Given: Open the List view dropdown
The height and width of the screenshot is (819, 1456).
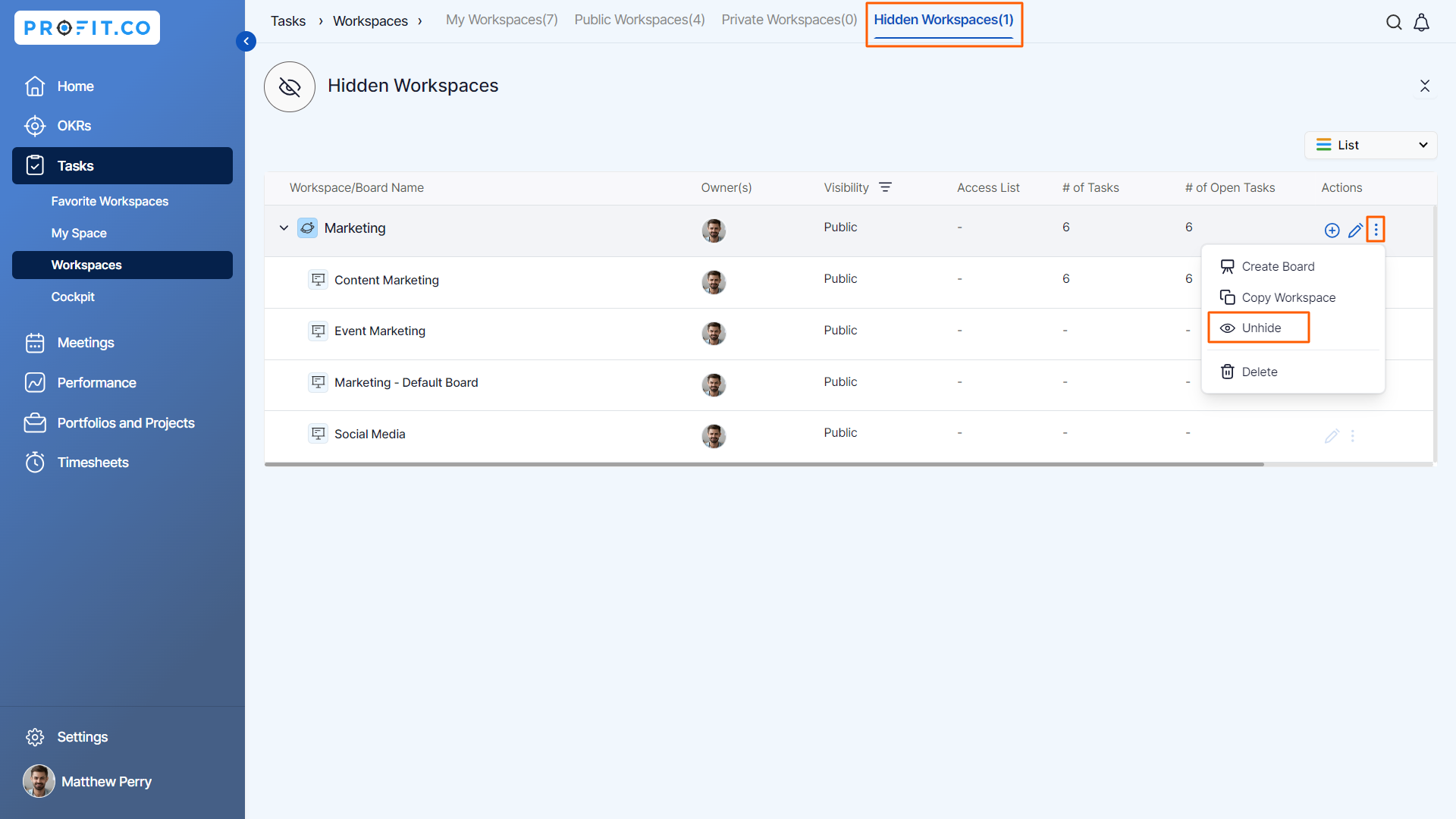Looking at the screenshot, I should 1370,145.
